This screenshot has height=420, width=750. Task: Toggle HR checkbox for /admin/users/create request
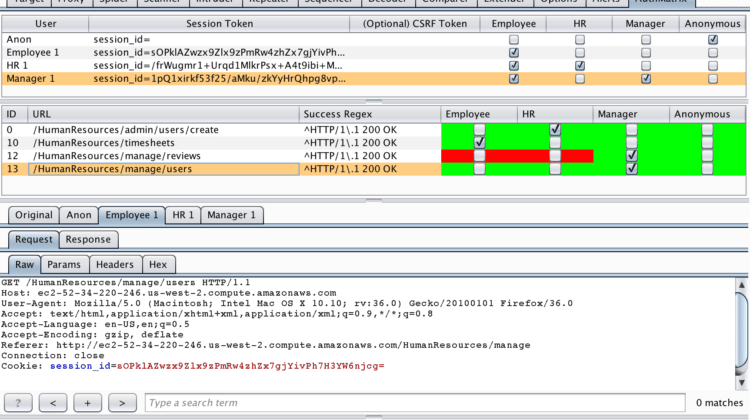555,130
